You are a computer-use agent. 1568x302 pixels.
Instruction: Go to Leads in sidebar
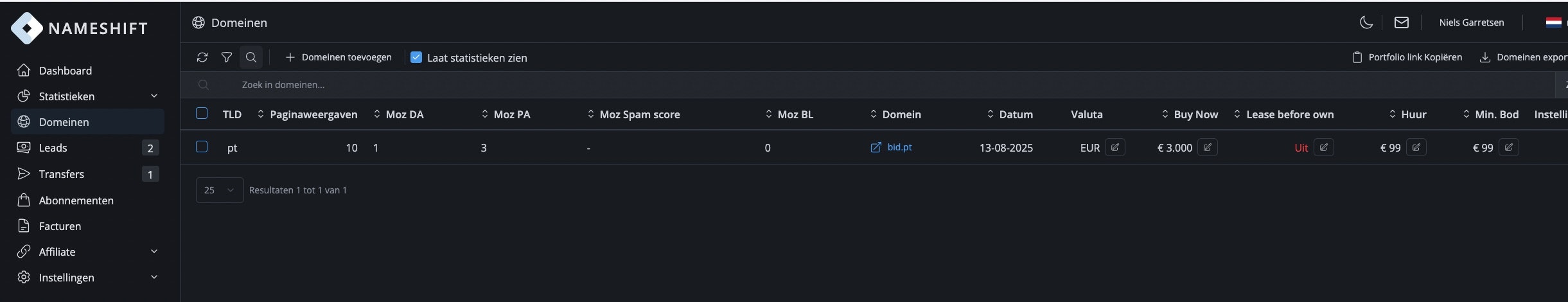(x=53, y=148)
